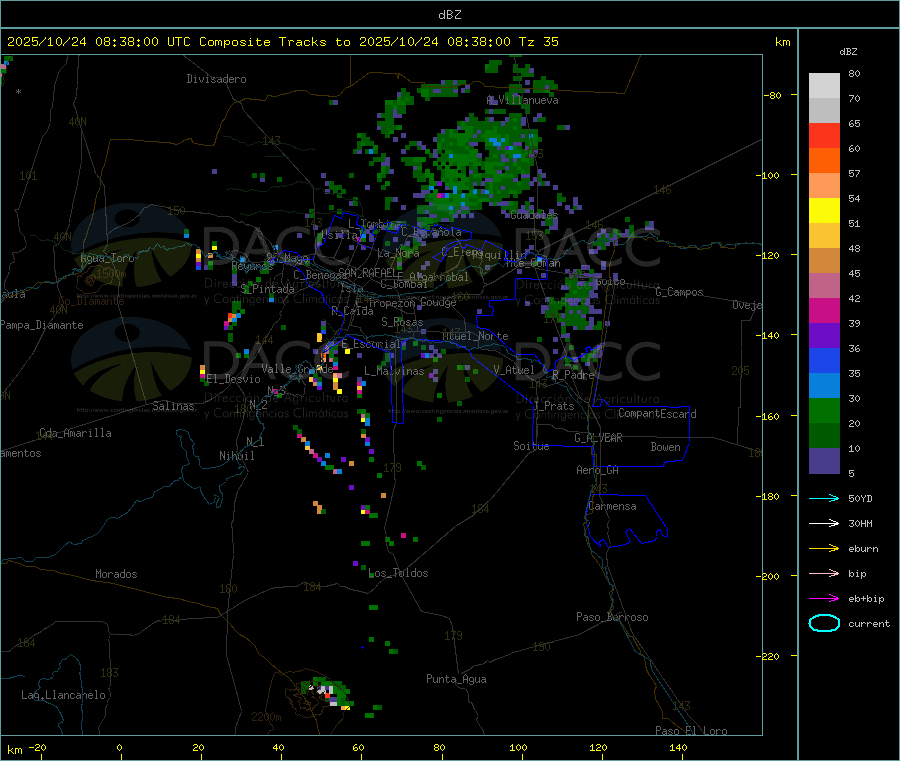This screenshot has height=761, width=900.
Task: Select the red 60 dBZ color swatch
Action: 824,135
